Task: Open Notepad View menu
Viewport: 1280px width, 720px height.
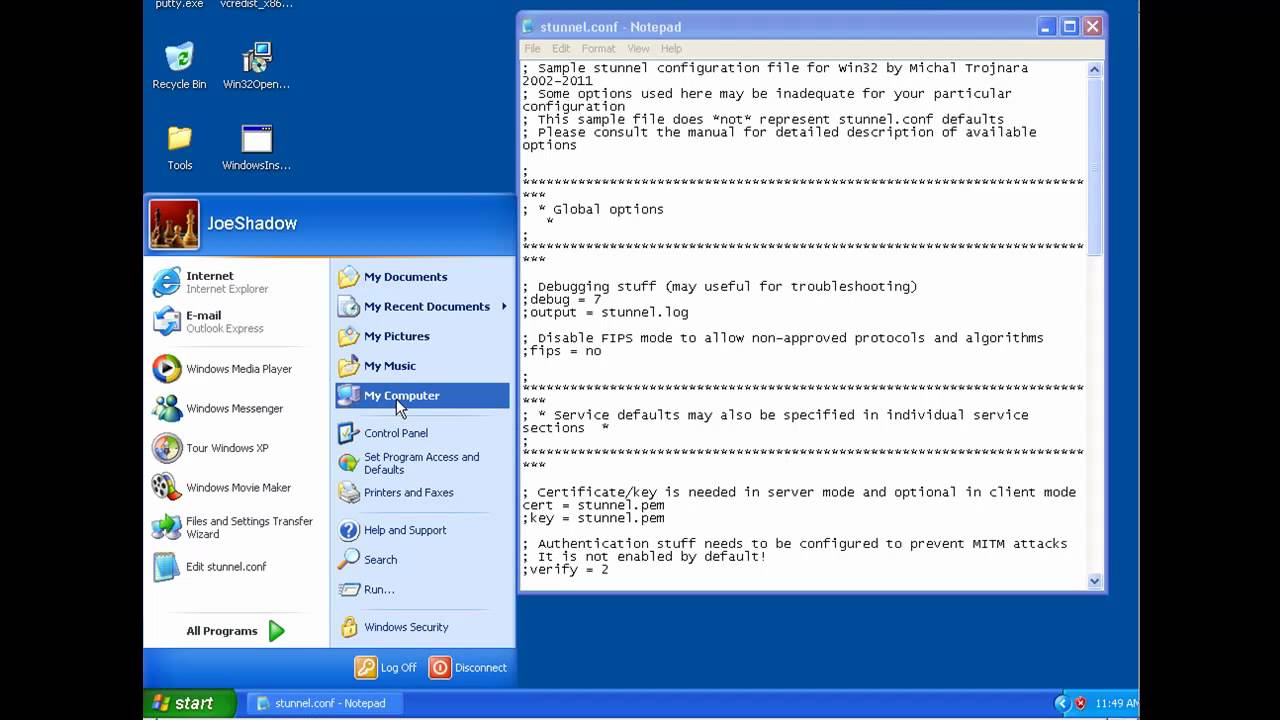Action: click(x=638, y=48)
